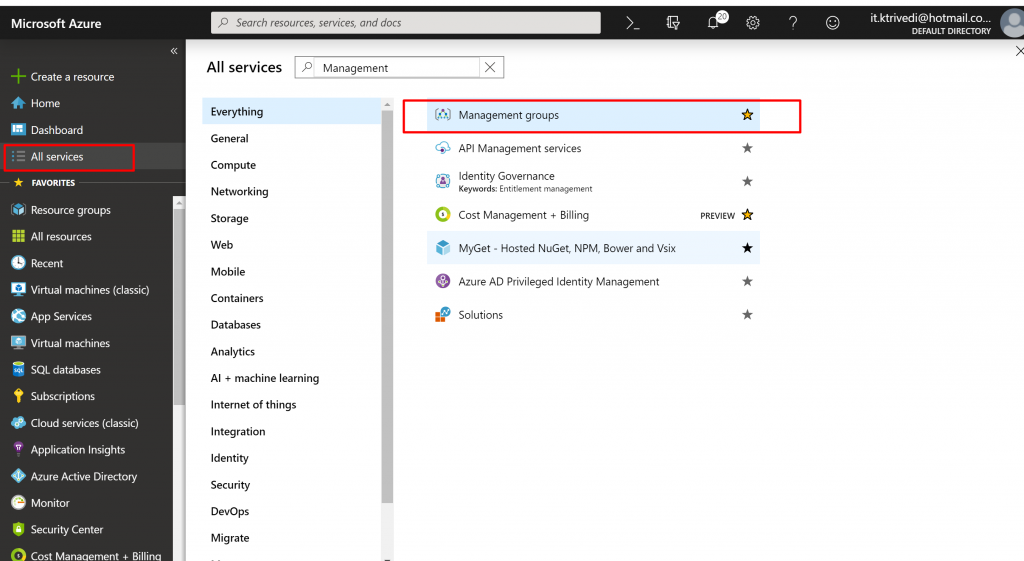Clear the Management filter text
1024x561 pixels.
(490, 68)
